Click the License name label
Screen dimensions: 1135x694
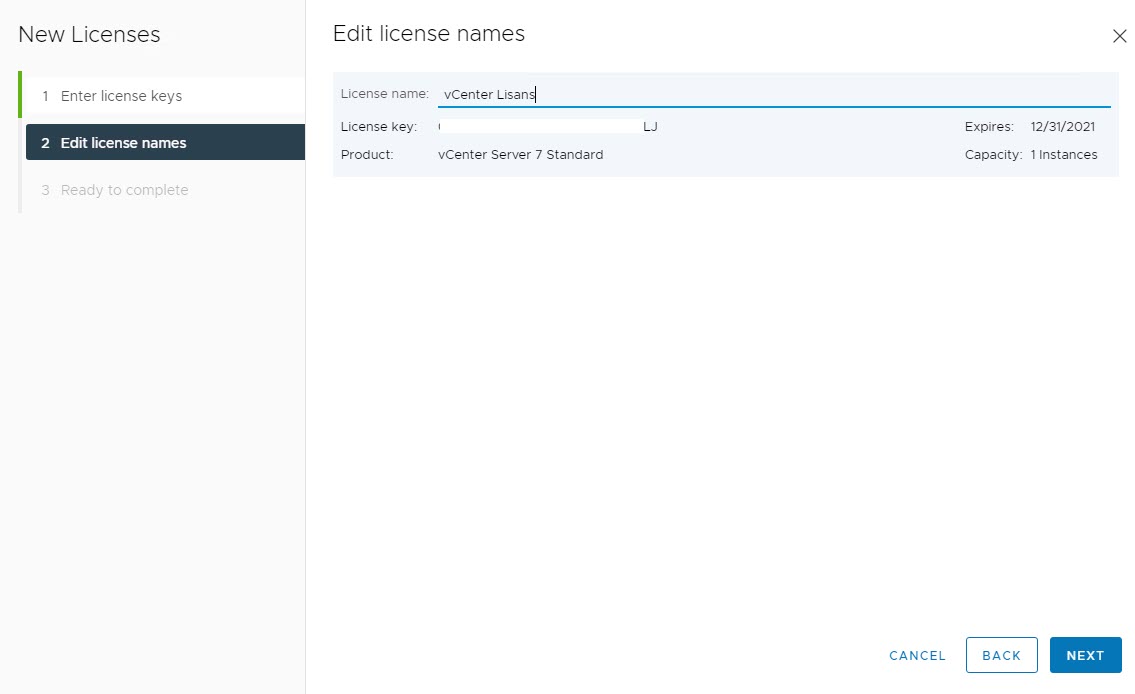point(384,94)
